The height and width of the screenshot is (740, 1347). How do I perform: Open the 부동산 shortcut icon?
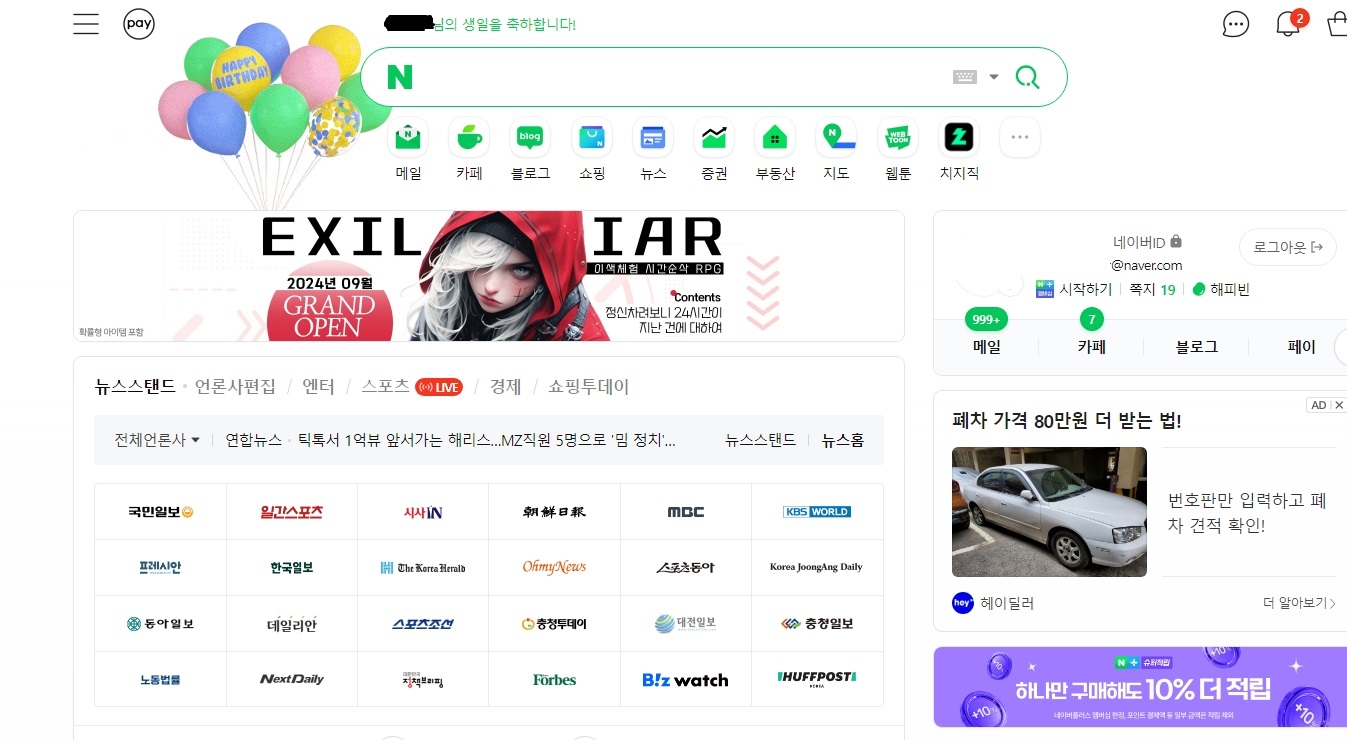click(x=775, y=138)
